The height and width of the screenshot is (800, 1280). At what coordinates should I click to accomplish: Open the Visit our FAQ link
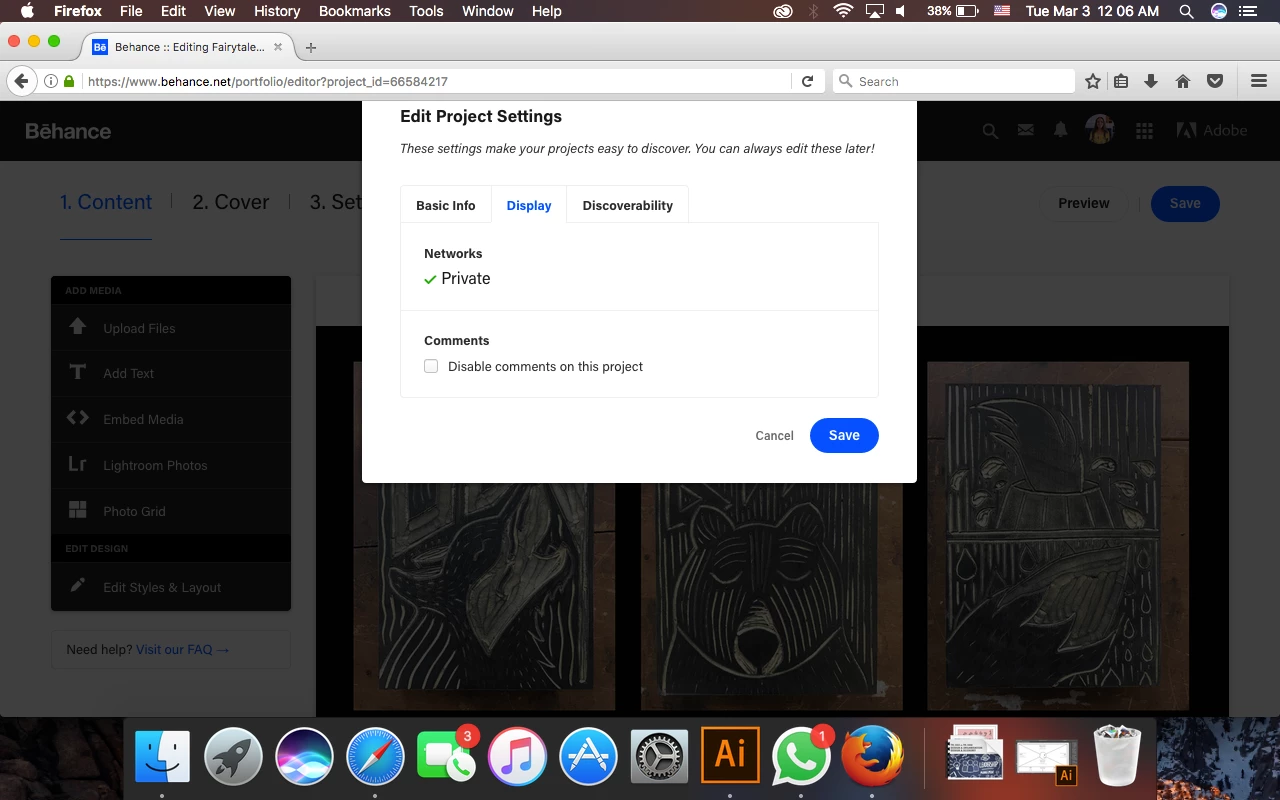click(183, 649)
